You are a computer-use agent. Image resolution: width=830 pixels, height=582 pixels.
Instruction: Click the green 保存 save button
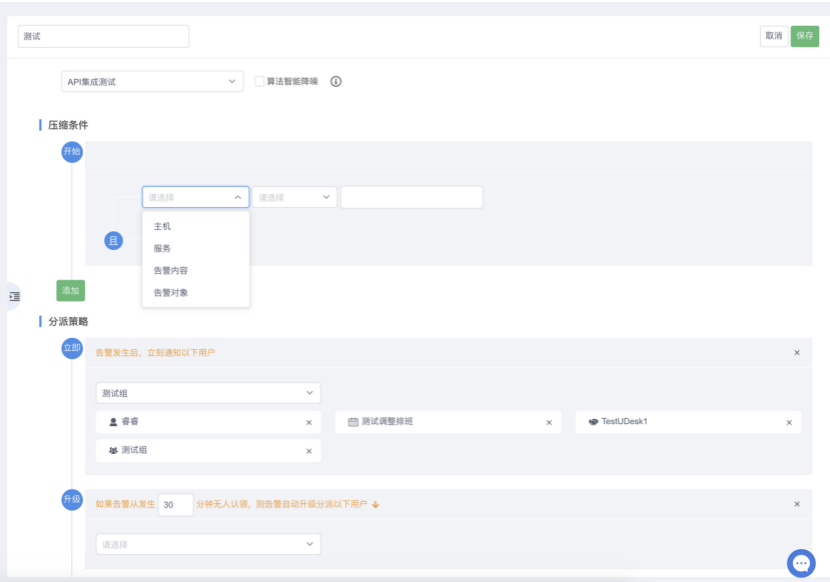(x=805, y=36)
